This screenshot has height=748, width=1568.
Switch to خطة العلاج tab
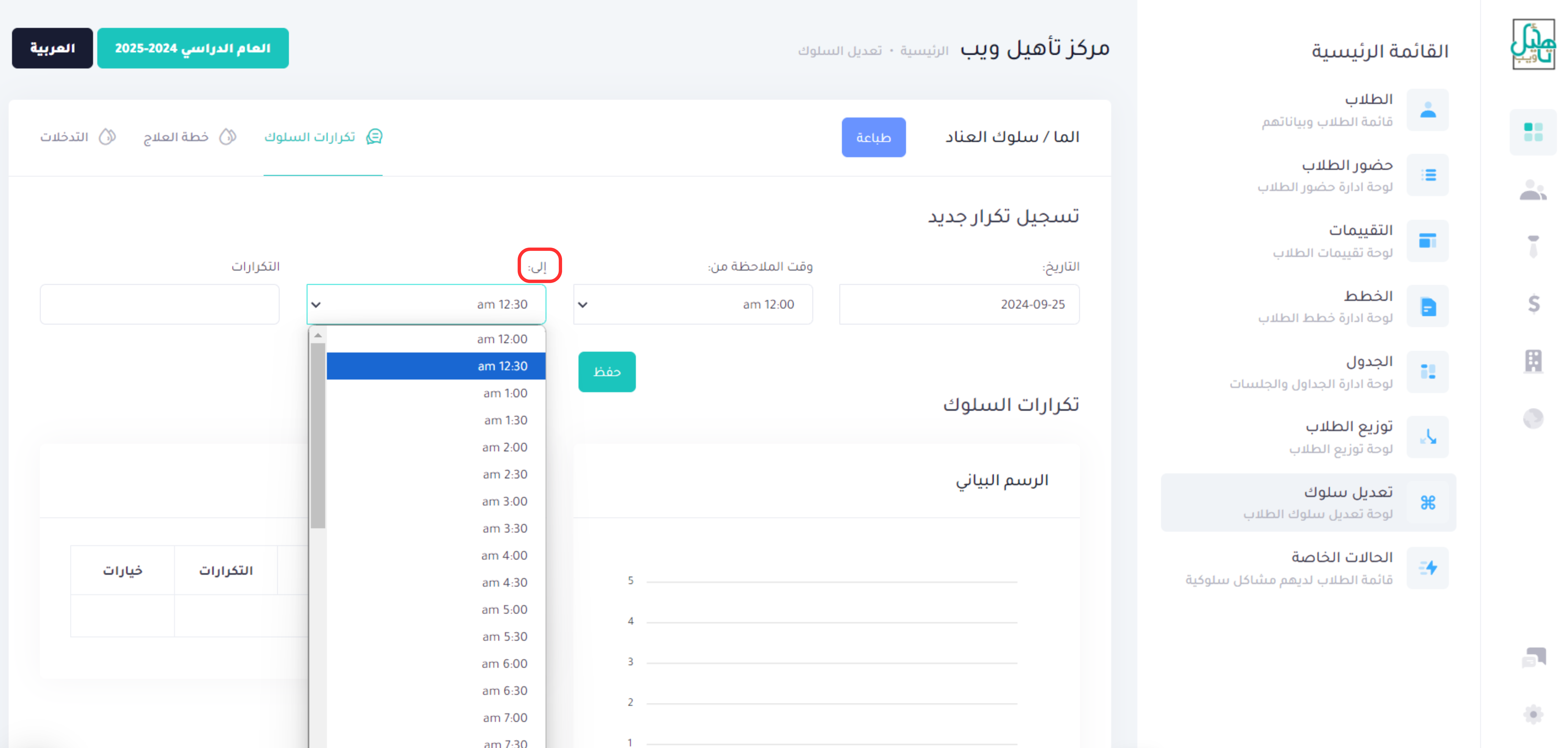click(190, 137)
